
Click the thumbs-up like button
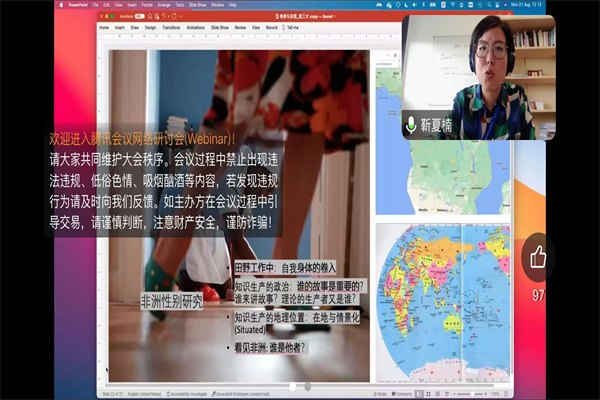click(540, 259)
